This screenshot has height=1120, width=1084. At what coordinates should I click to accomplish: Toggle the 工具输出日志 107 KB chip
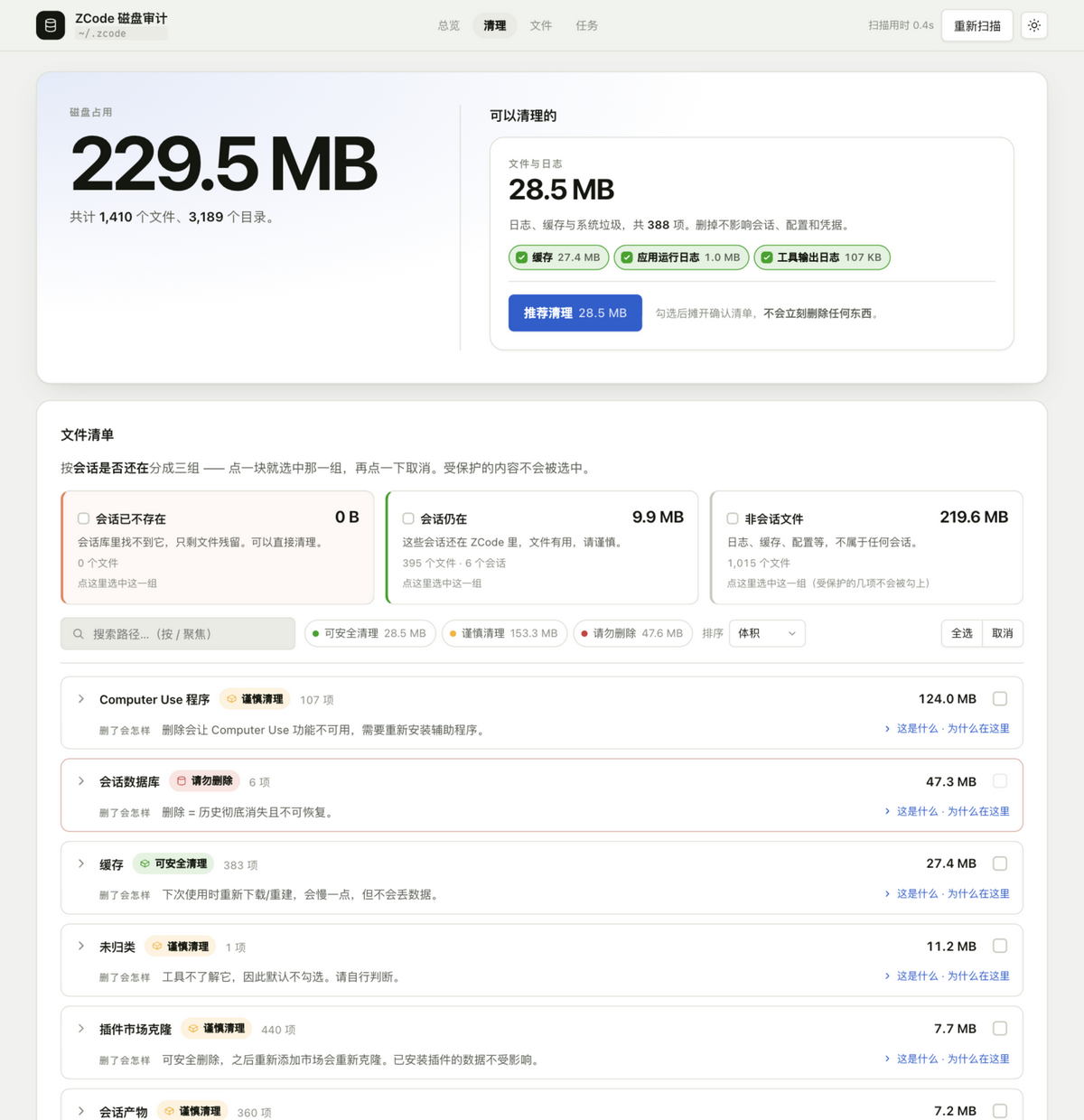pos(822,257)
